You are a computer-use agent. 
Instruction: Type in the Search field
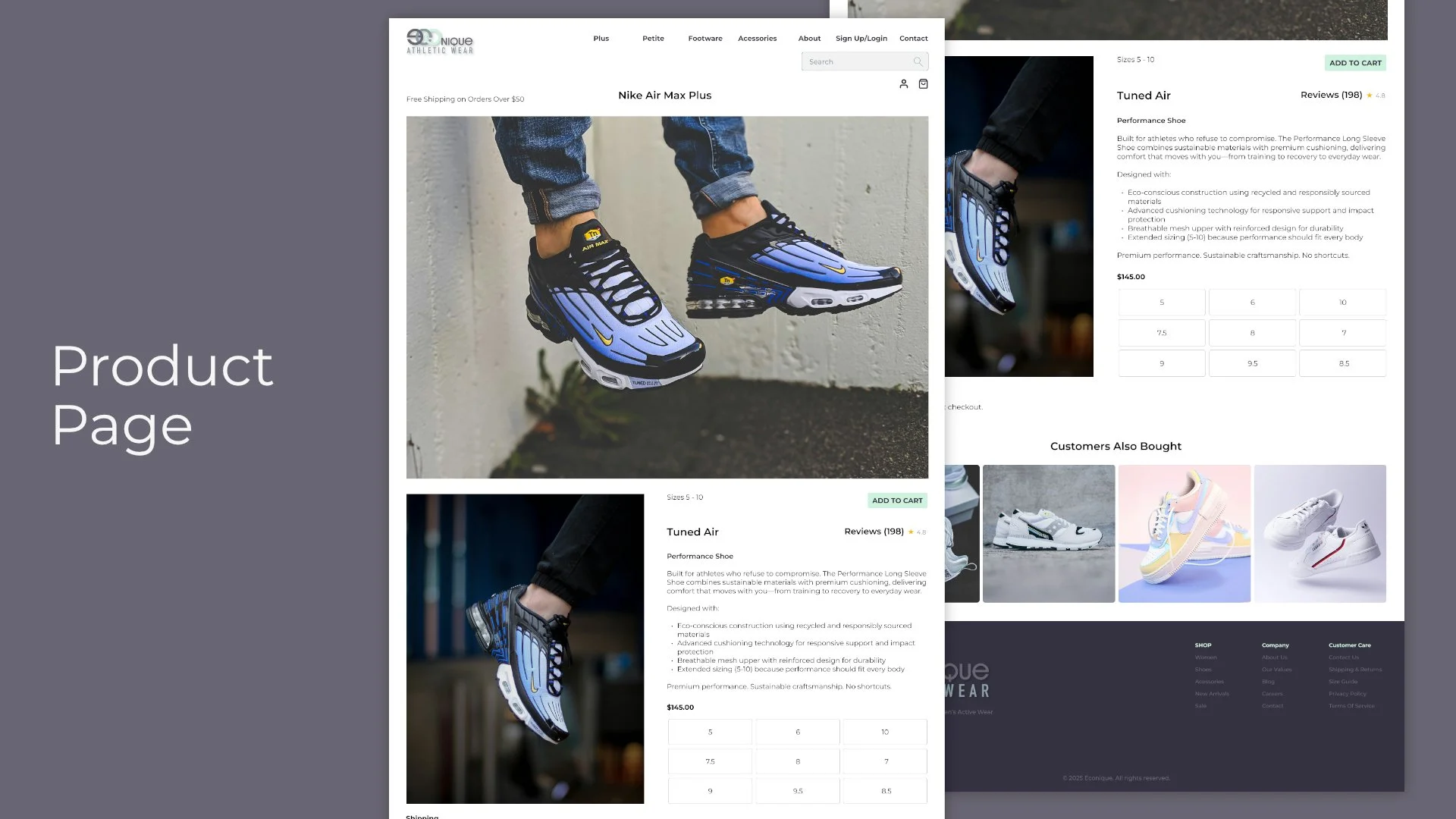pos(857,62)
